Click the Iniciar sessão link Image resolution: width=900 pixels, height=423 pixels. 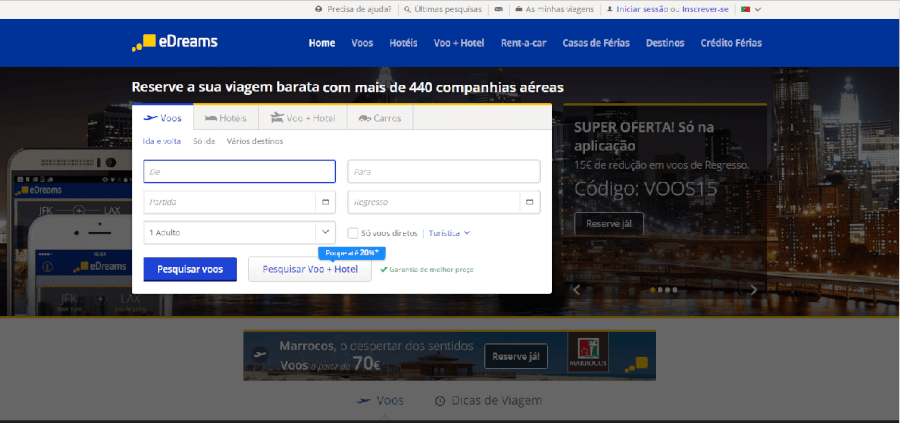pyautogui.click(x=642, y=9)
